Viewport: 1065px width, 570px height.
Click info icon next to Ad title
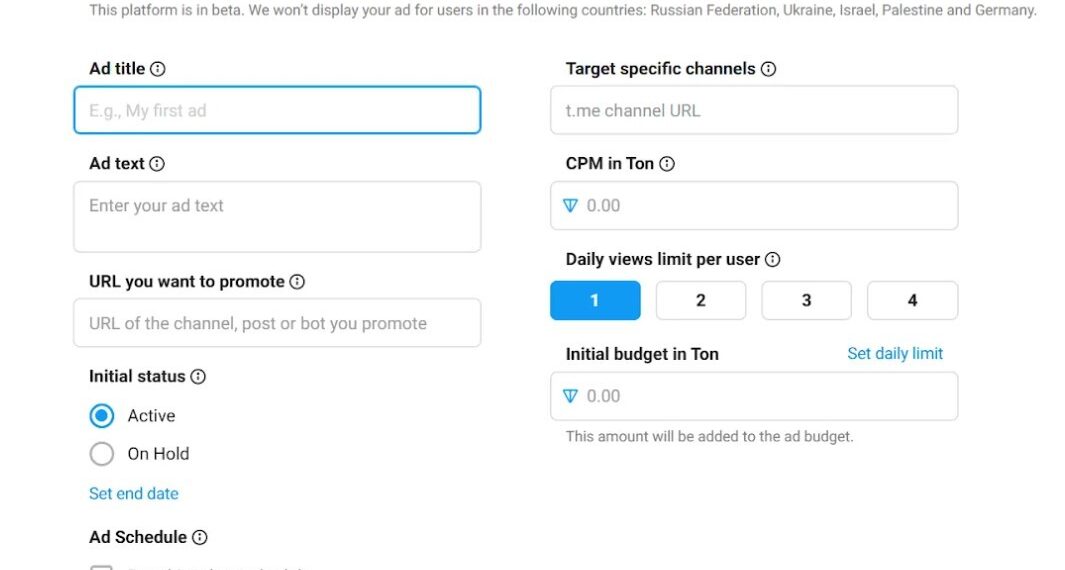[x=158, y=69]
